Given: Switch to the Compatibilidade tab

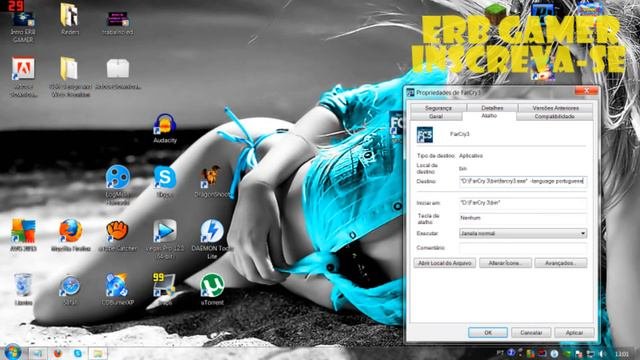Looking at the screenshot, I should click(554, 116).
